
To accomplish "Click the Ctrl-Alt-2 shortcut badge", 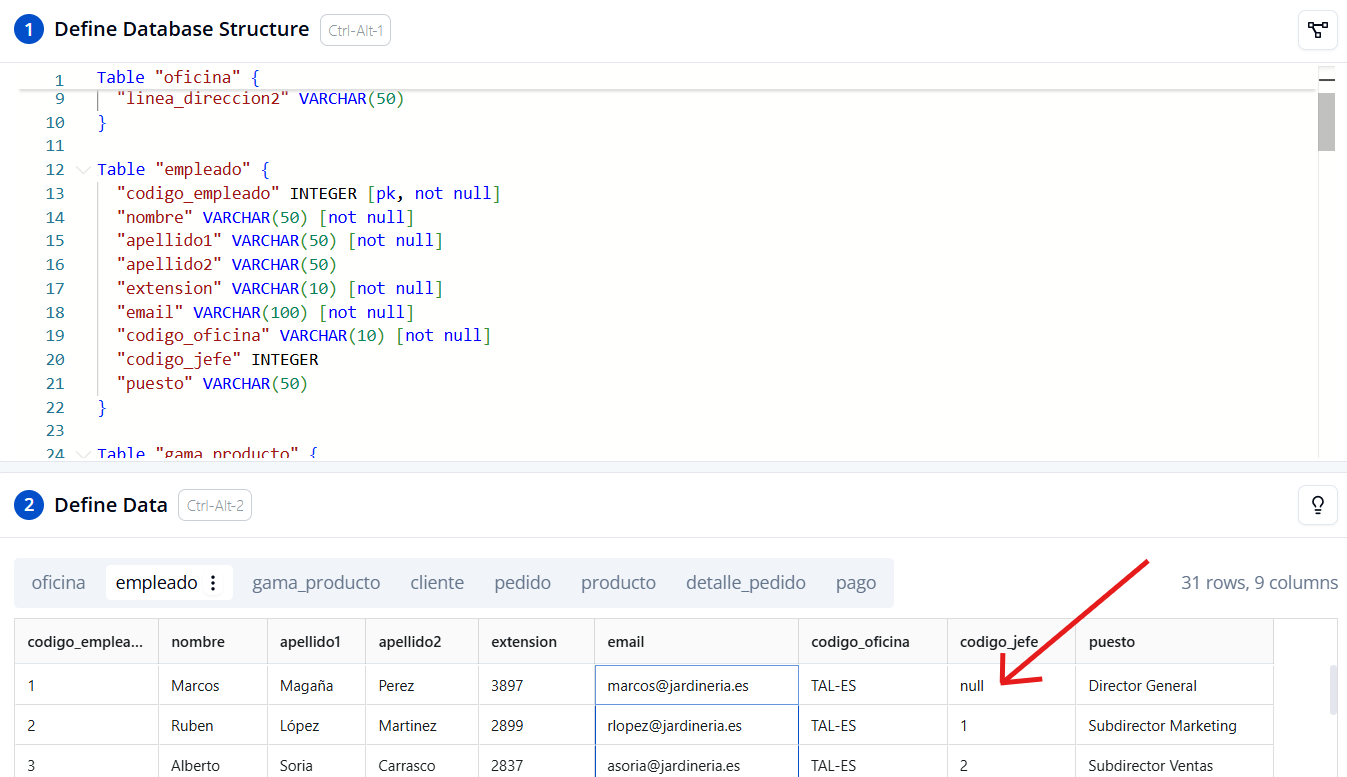I will (215, 506).
